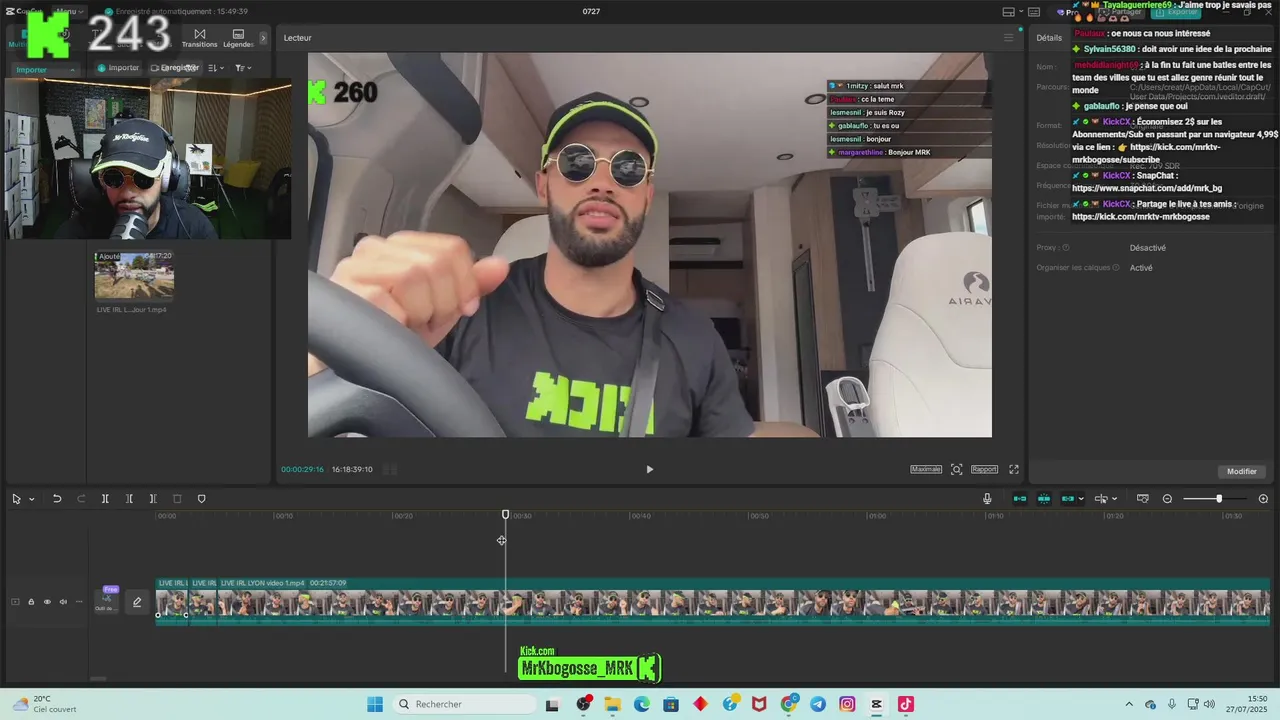Image resolution: width=1280 pixels, height=720 pixels.
Task: Undo the last action
Action: tap(57, 499)
